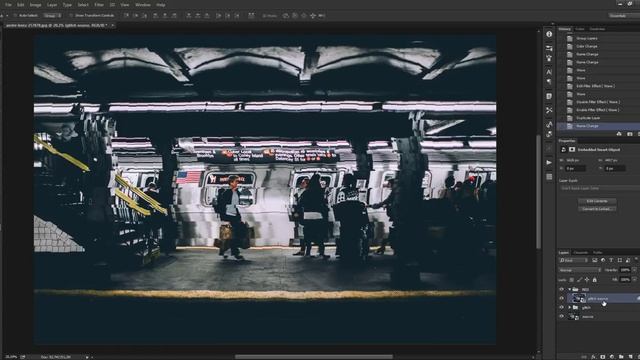
Task: Click the Fill value field
Action: tap(625, 280)
